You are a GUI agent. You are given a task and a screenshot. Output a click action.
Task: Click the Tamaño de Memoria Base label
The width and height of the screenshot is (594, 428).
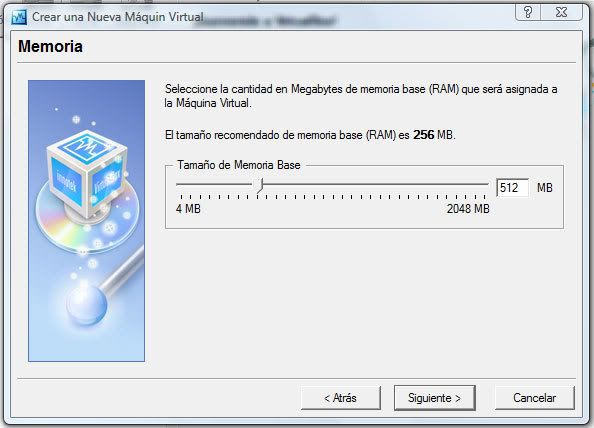239,165
